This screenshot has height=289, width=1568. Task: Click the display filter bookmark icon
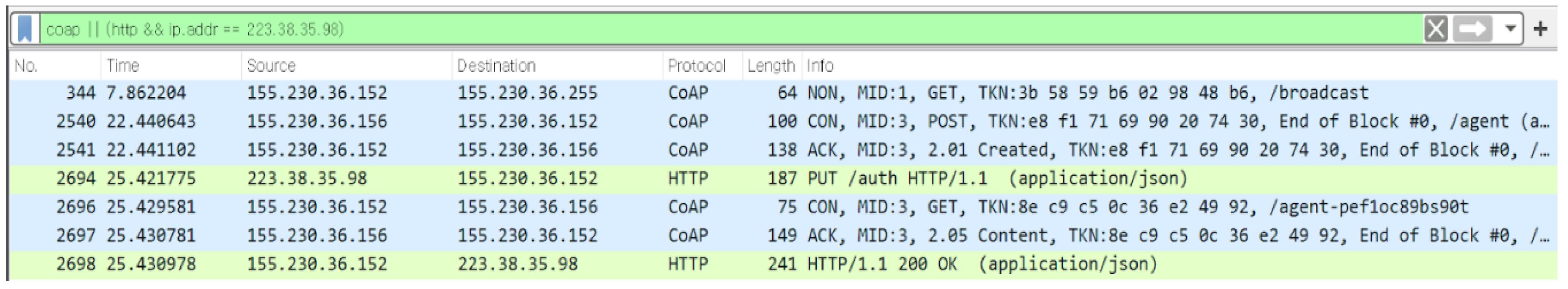pos(25,29)
